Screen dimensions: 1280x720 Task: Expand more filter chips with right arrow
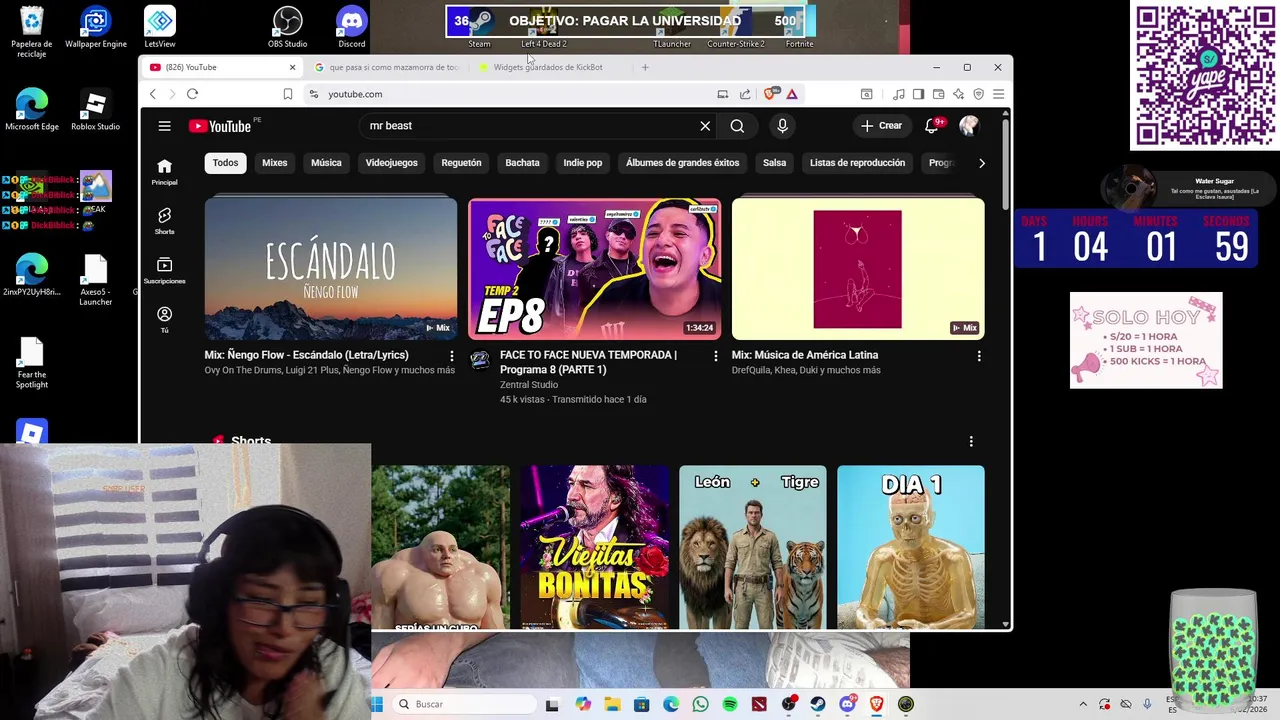tap(981, 163)
